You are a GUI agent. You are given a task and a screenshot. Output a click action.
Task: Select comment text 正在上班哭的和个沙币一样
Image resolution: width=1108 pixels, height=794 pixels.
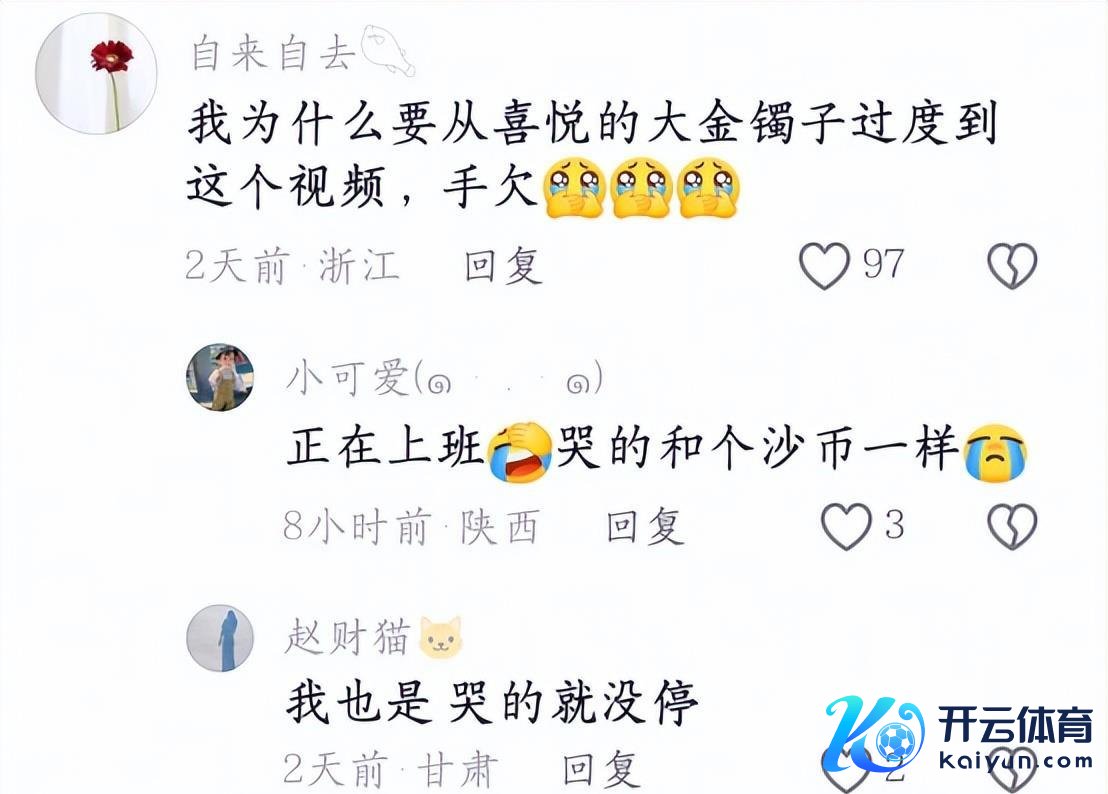tap(656, 449)
